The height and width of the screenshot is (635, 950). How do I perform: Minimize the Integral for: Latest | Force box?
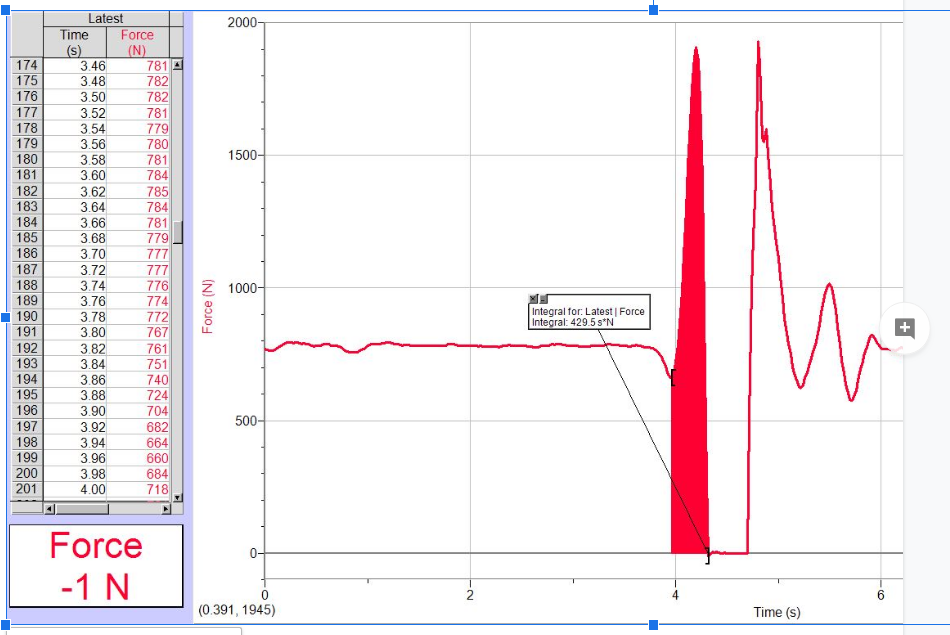pos(542,300)
